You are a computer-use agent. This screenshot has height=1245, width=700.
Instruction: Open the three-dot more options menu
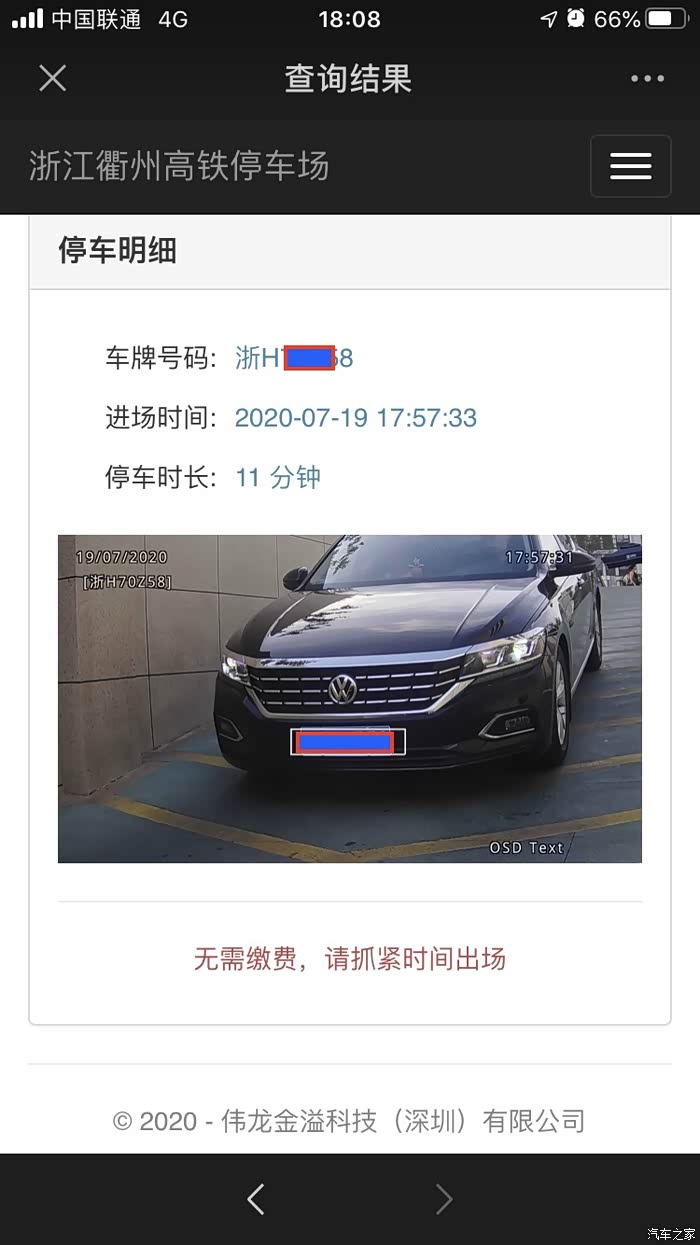[647, 79]
